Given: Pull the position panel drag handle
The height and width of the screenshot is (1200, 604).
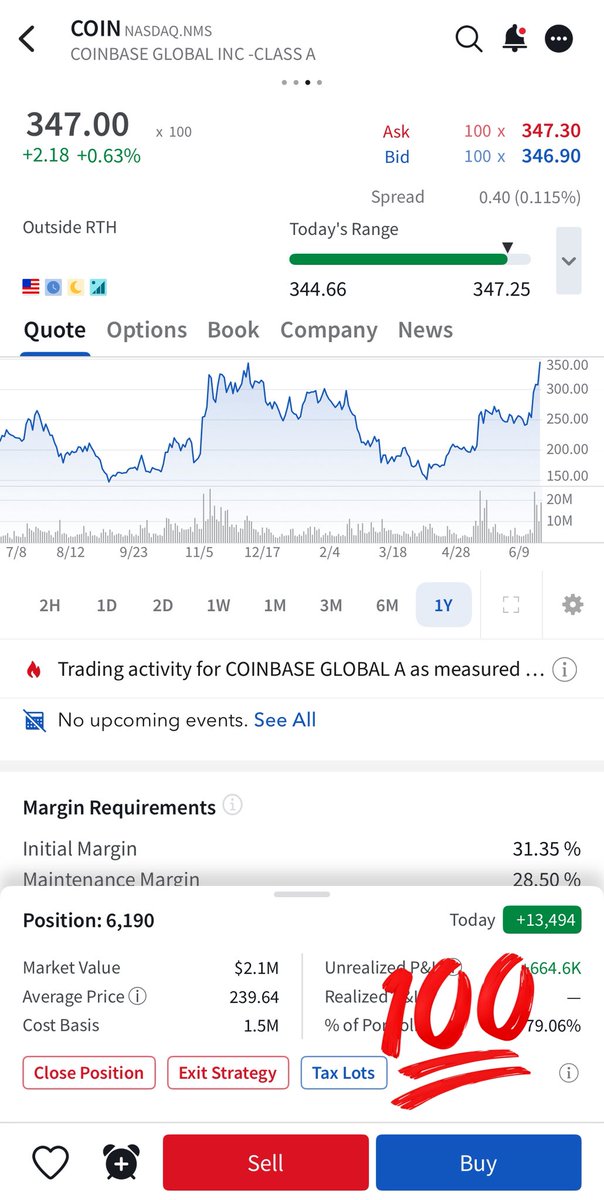Looking at the screenshot, I should 302,894.
